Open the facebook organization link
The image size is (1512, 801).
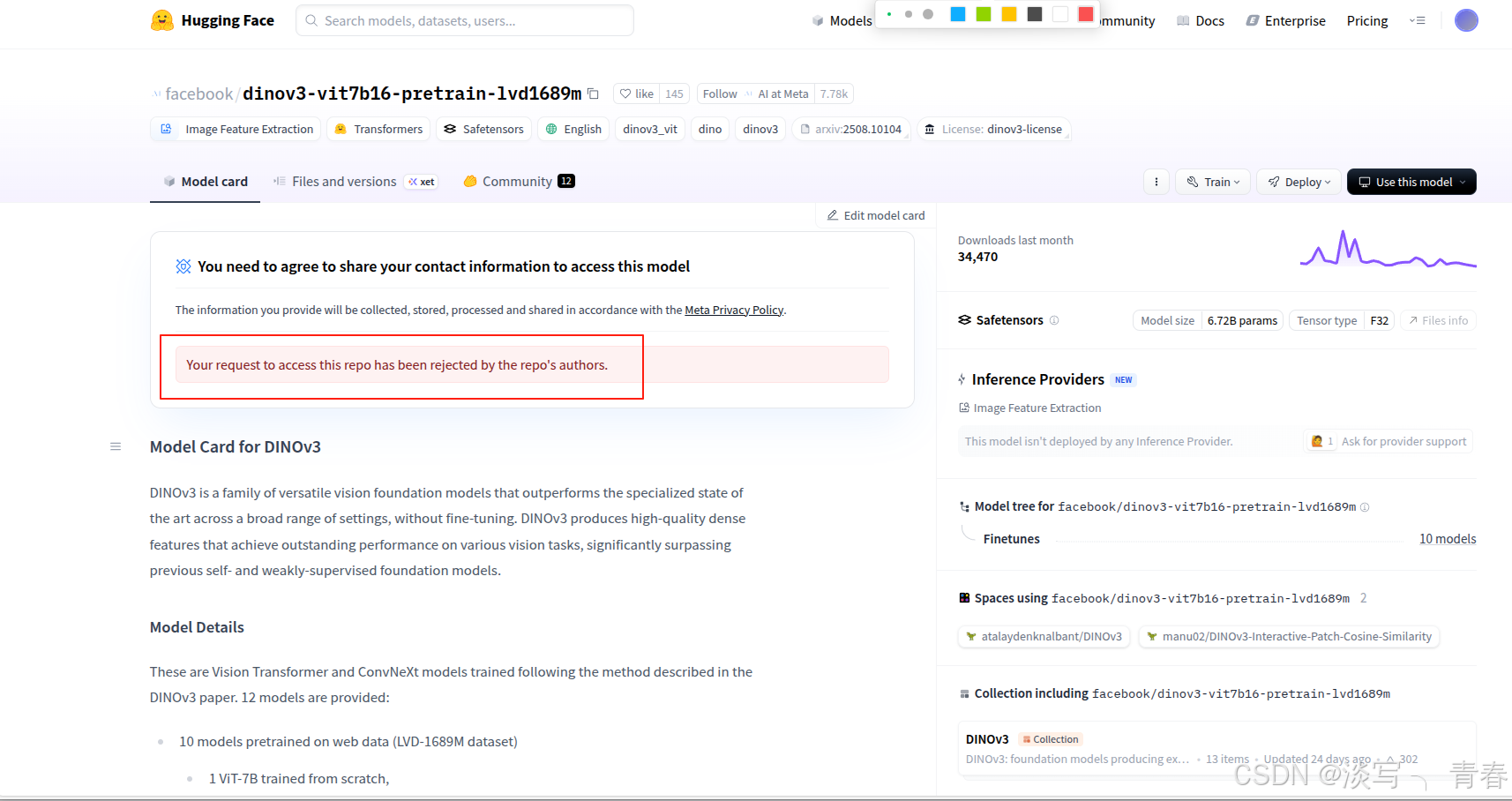(x=198, y=94)
